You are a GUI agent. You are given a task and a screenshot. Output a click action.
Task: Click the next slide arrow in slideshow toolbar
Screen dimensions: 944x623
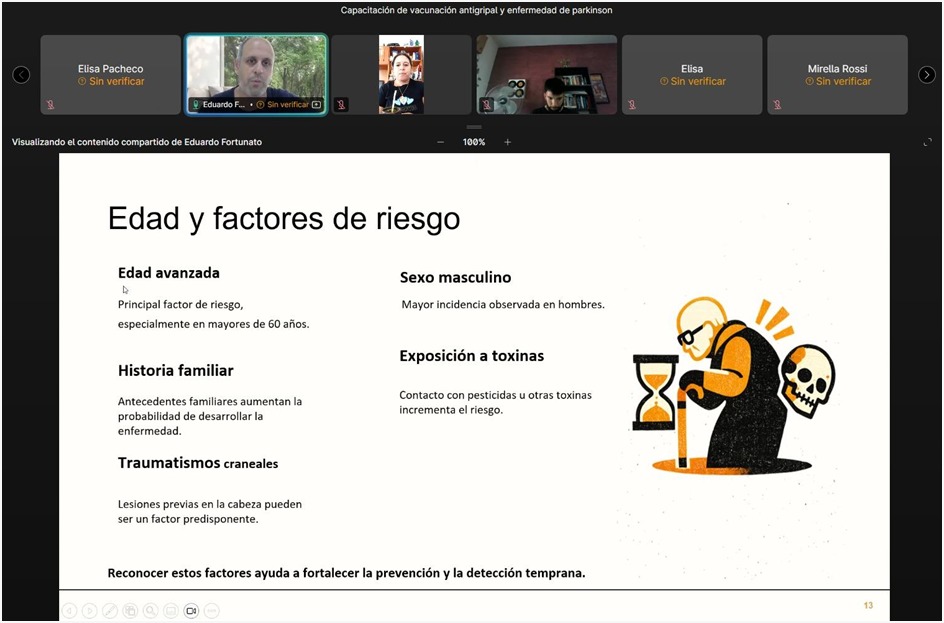[90, 611]
